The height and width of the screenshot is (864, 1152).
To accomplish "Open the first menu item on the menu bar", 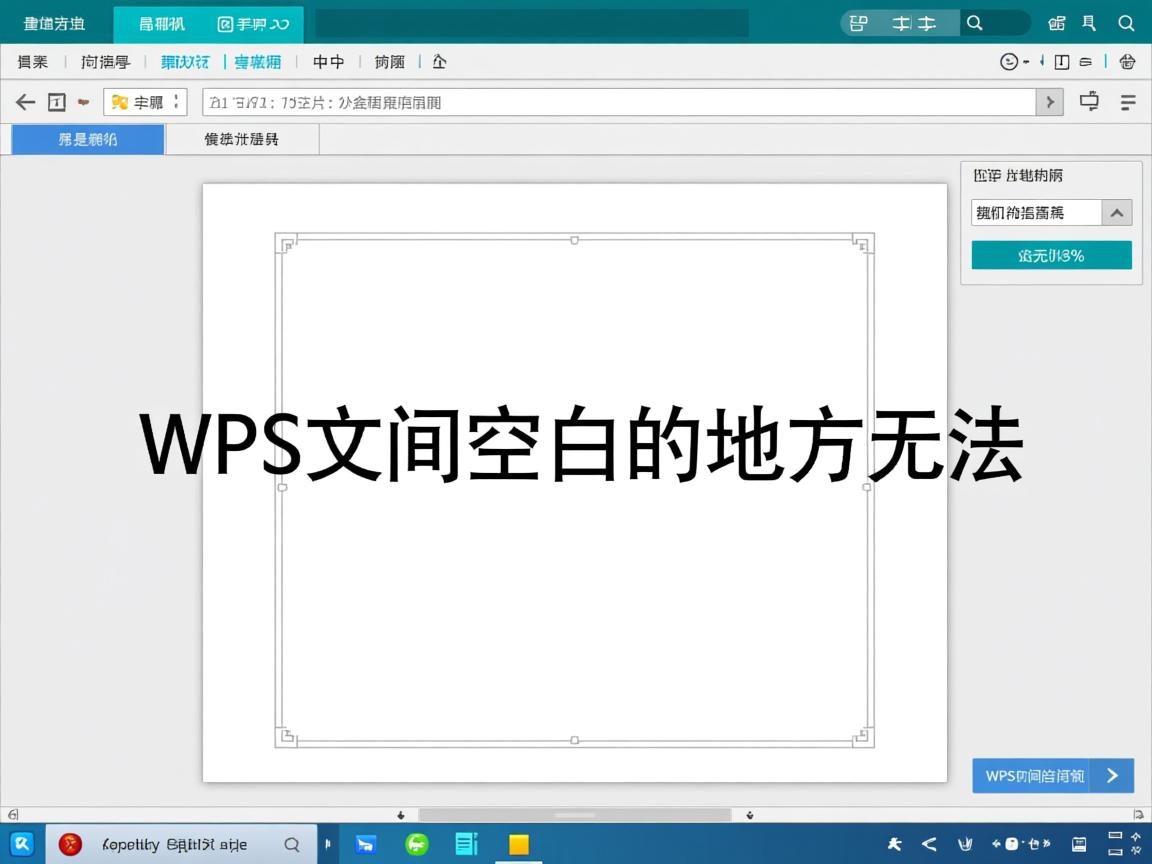I will click(x=32, y=62).
